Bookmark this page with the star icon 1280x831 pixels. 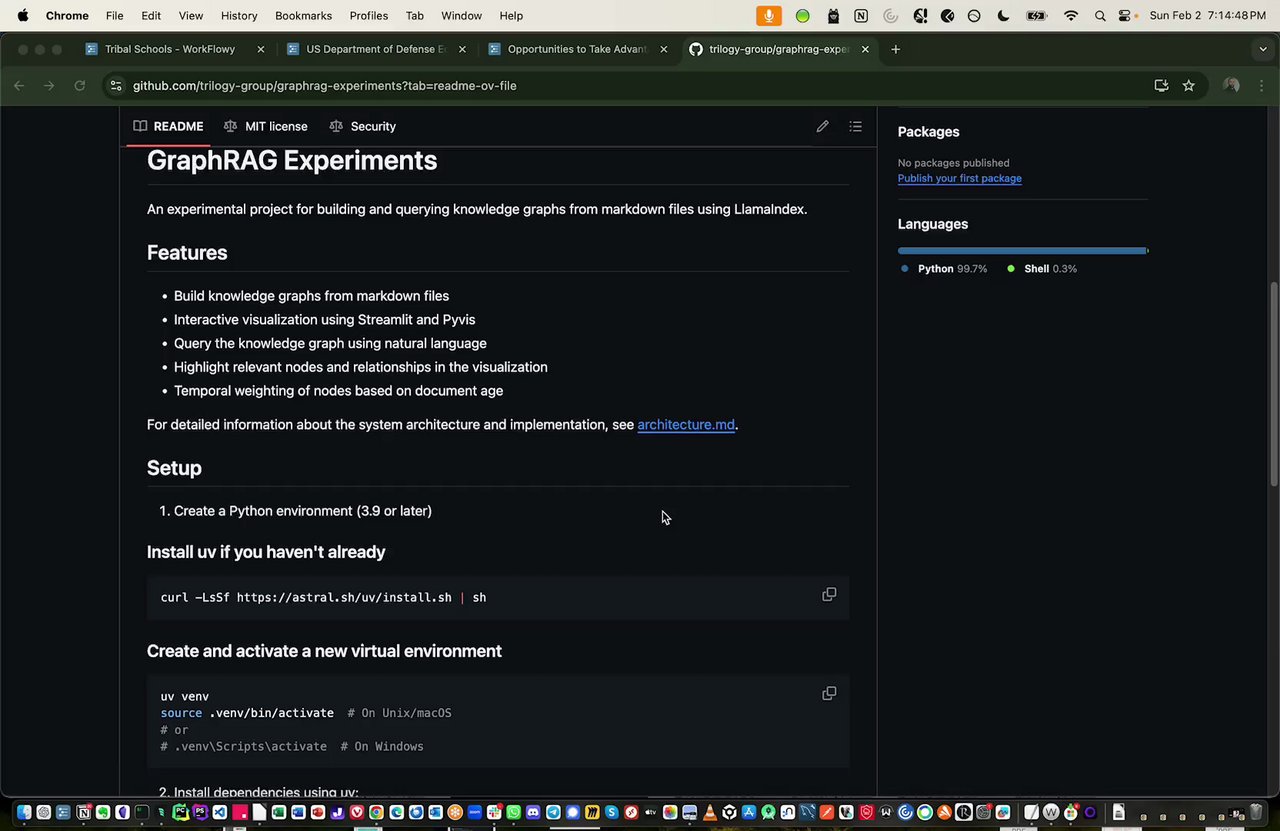point(1188,86)
